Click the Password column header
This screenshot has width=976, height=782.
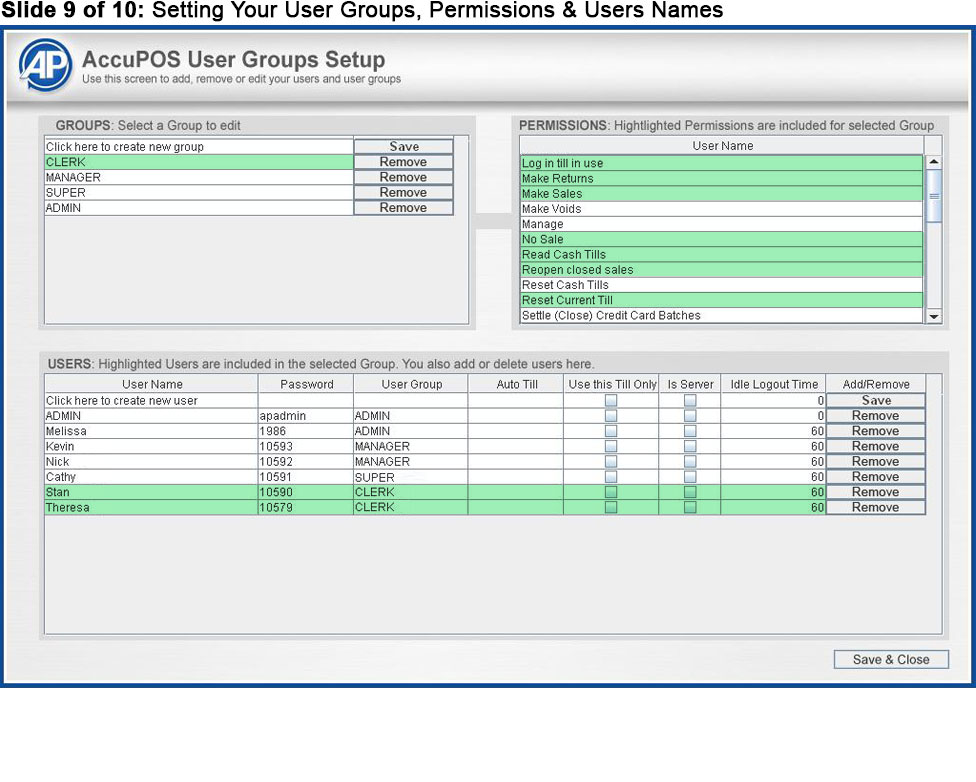coord(306,384)
